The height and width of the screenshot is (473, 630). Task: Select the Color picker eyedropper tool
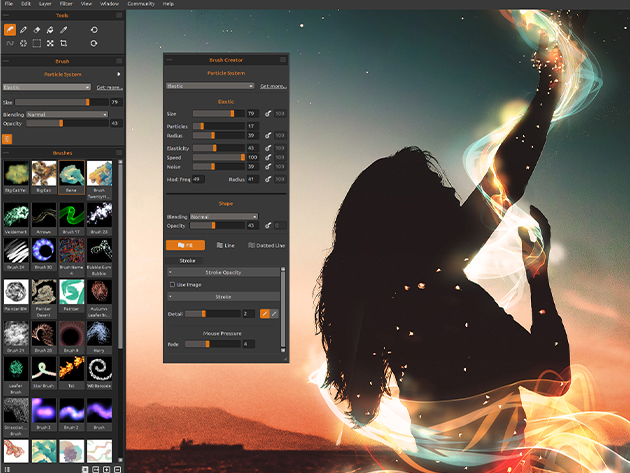64,30
